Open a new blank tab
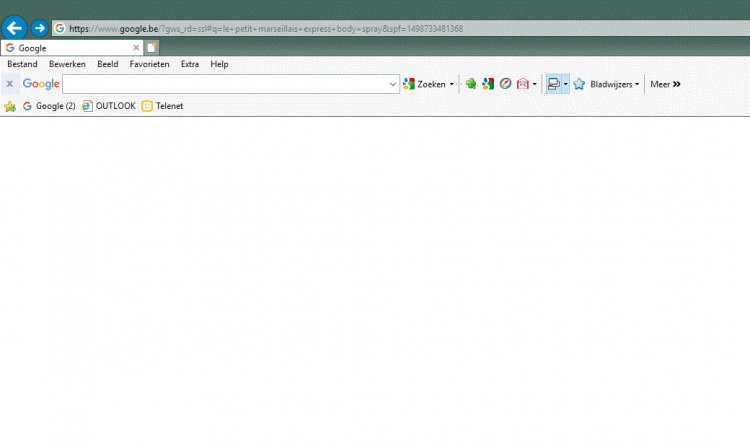The width and height of the screenshot is (750, 446). (151, 47)
